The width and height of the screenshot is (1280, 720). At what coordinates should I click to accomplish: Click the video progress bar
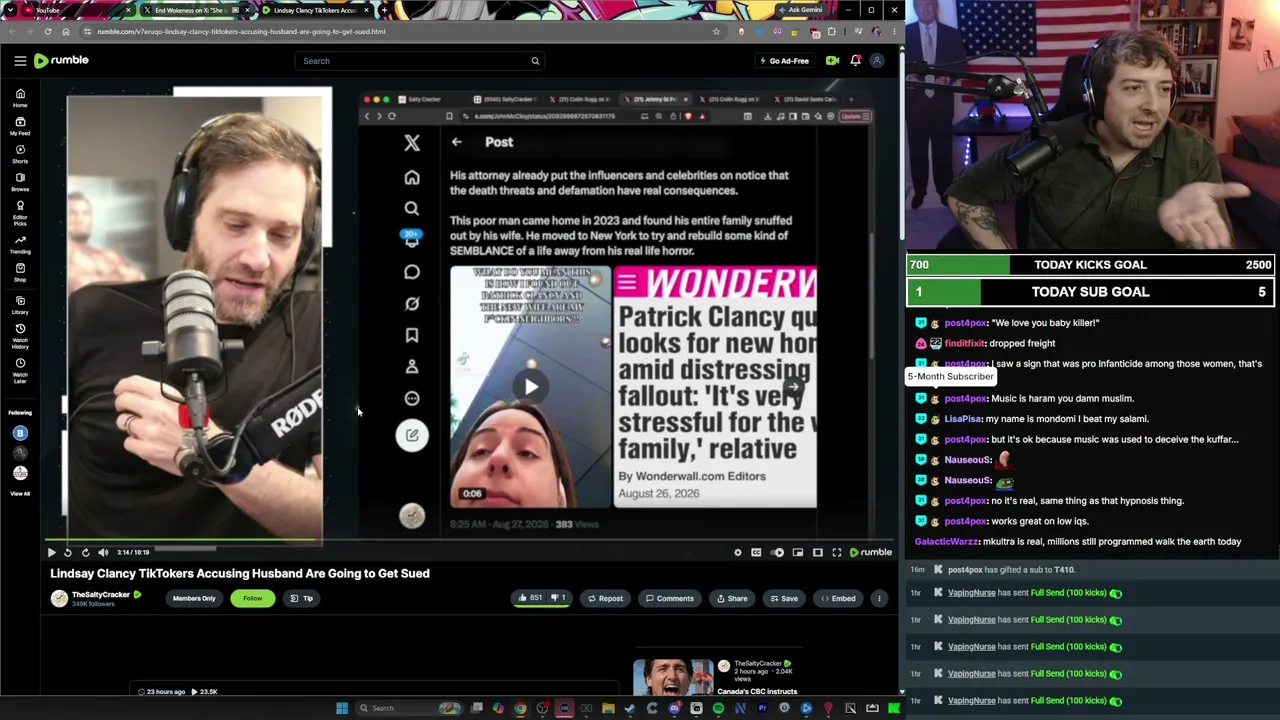470,541
